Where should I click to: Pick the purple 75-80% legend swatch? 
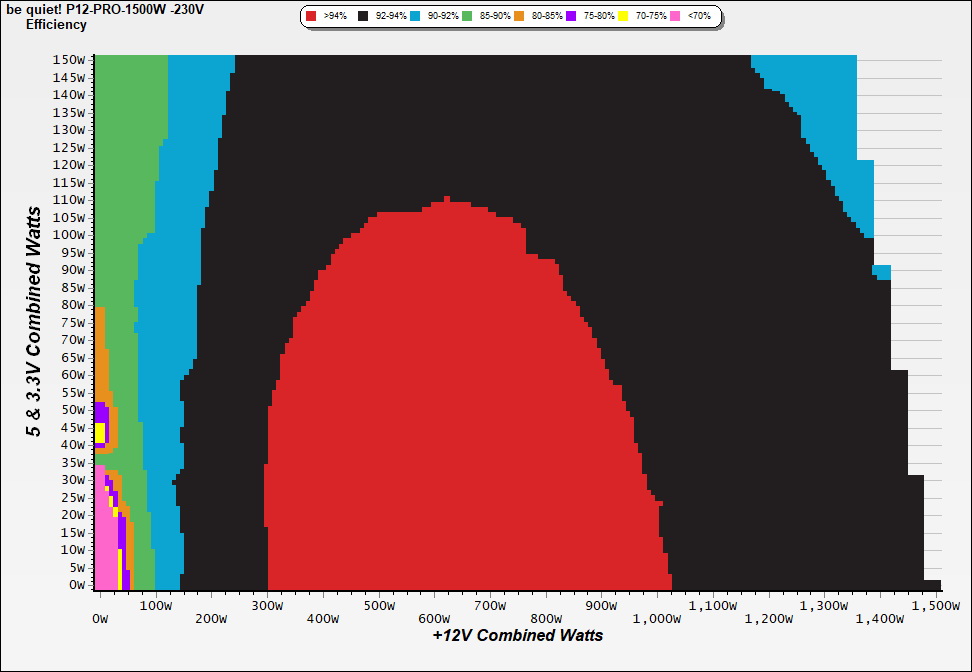(572, 17)
